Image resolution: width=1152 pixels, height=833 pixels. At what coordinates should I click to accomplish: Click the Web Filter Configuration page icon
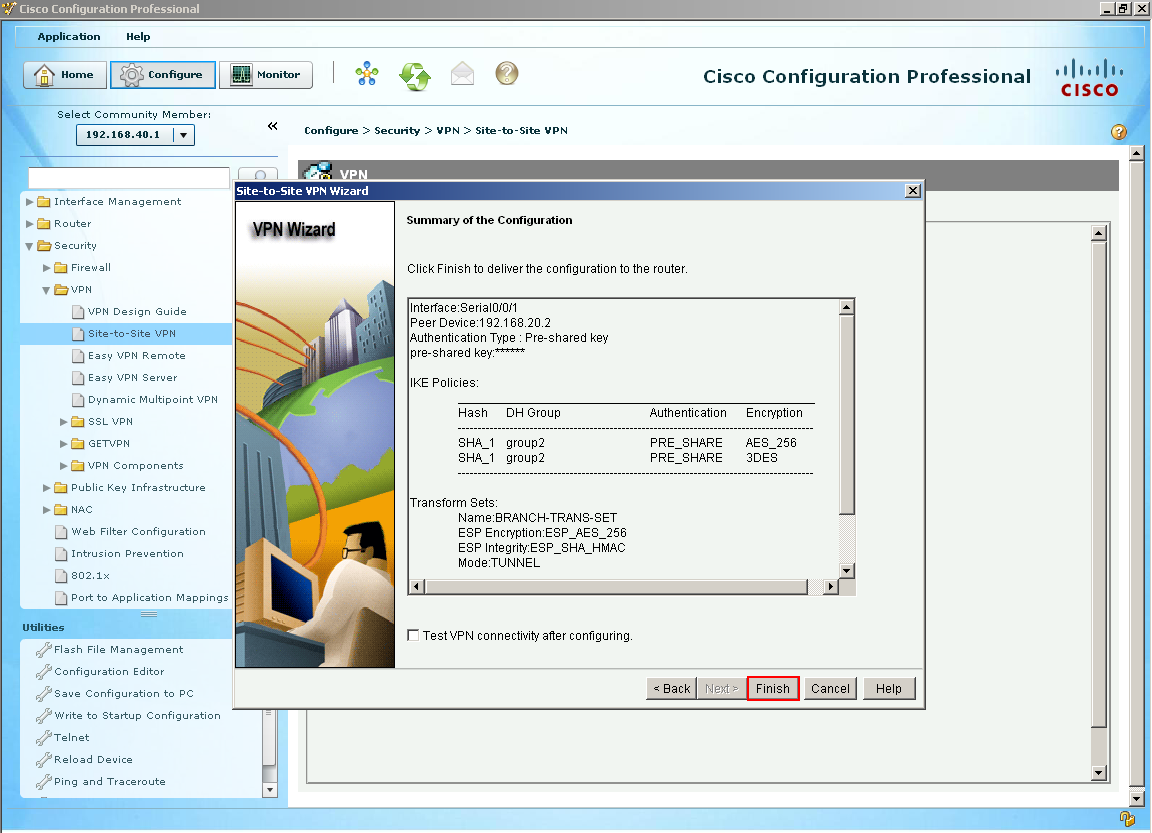click(x=61, y=532)
